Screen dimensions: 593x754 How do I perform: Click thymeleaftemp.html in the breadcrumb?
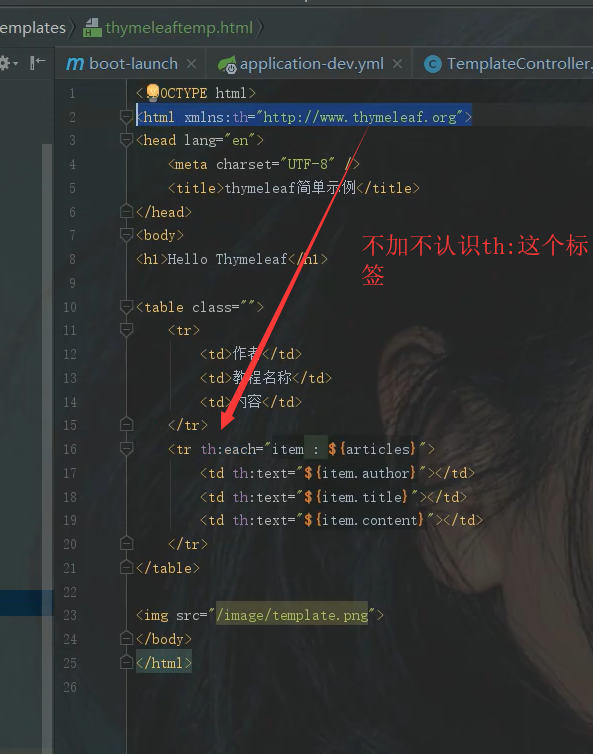tap(178, 28)
